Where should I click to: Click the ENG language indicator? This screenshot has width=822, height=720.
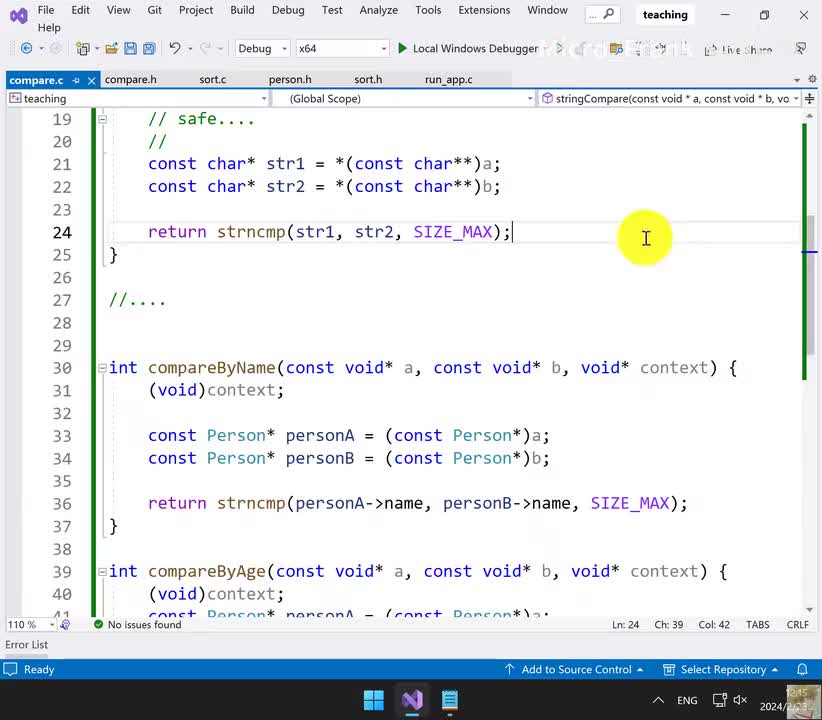click(x=687, y=700)
